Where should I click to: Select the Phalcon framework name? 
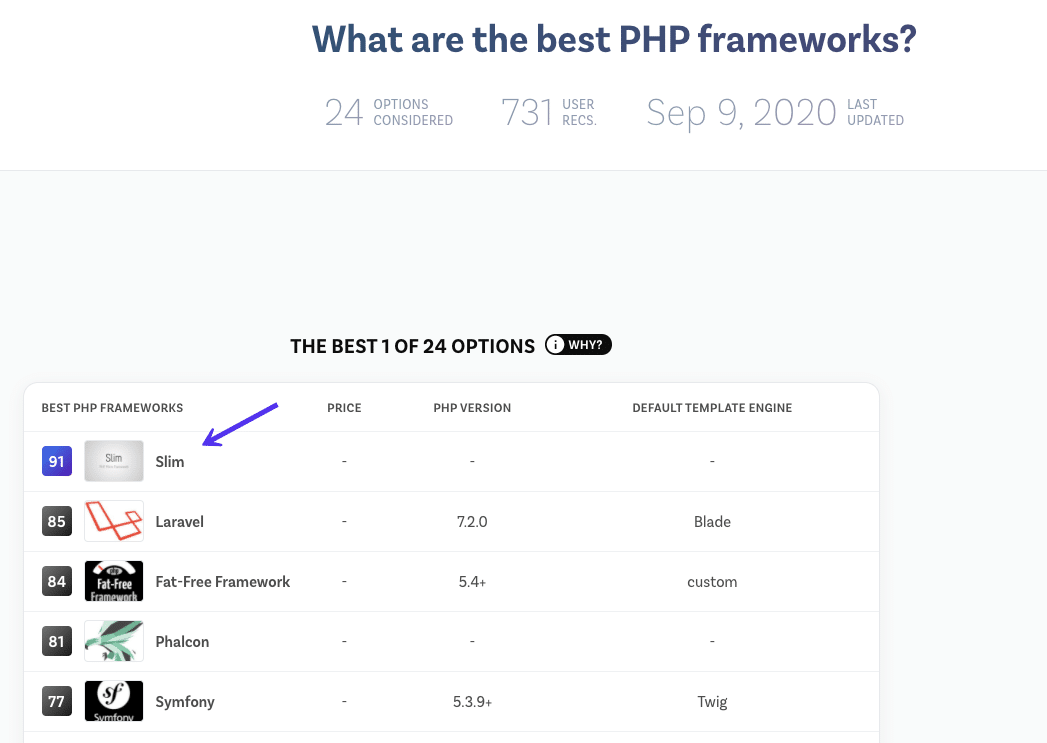[182, 641]
